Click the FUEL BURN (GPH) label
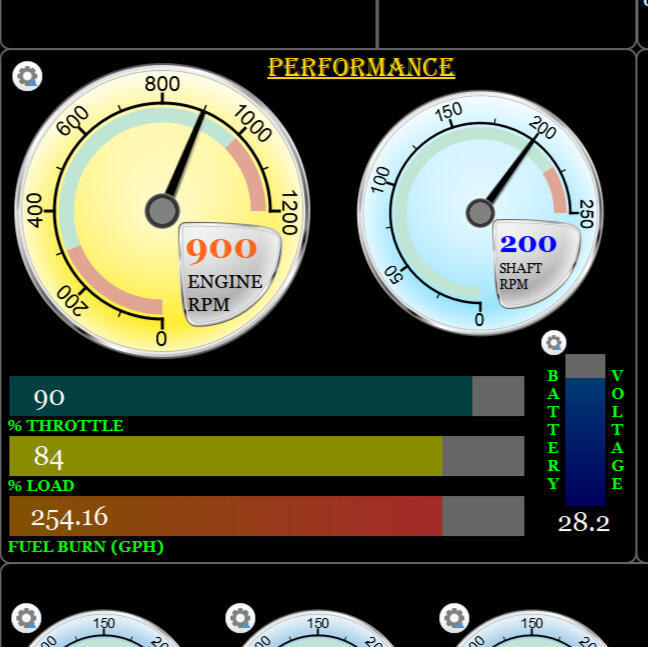Viewport: 648px width, 647px height. point(86,547)
